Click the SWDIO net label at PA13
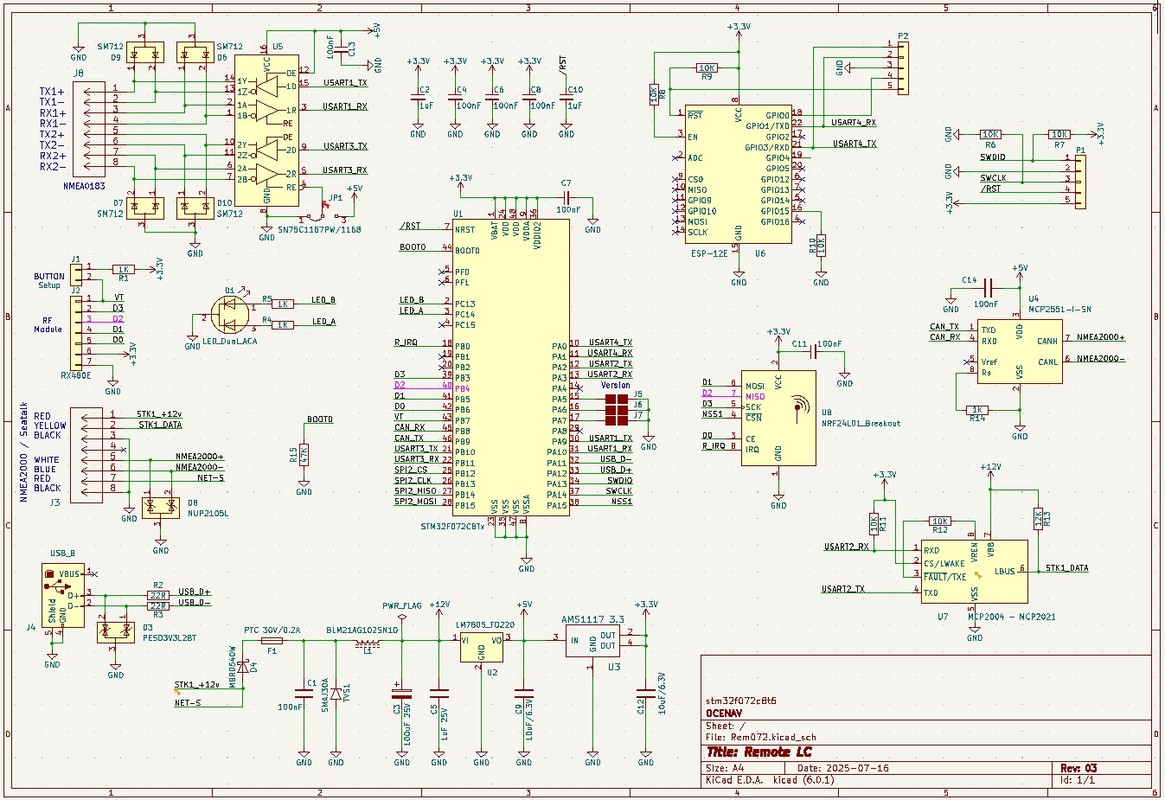Screen dimensions: 1165x800 (x=619, y=481)
